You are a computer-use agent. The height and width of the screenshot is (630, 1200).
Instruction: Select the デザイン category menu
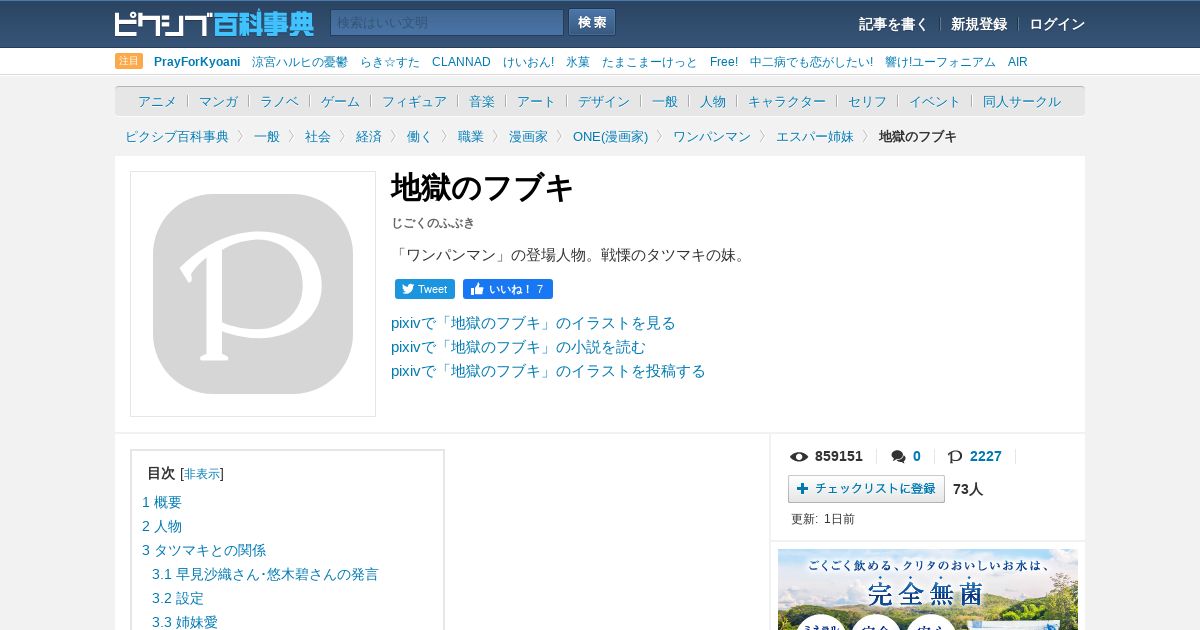pos(604,101)
